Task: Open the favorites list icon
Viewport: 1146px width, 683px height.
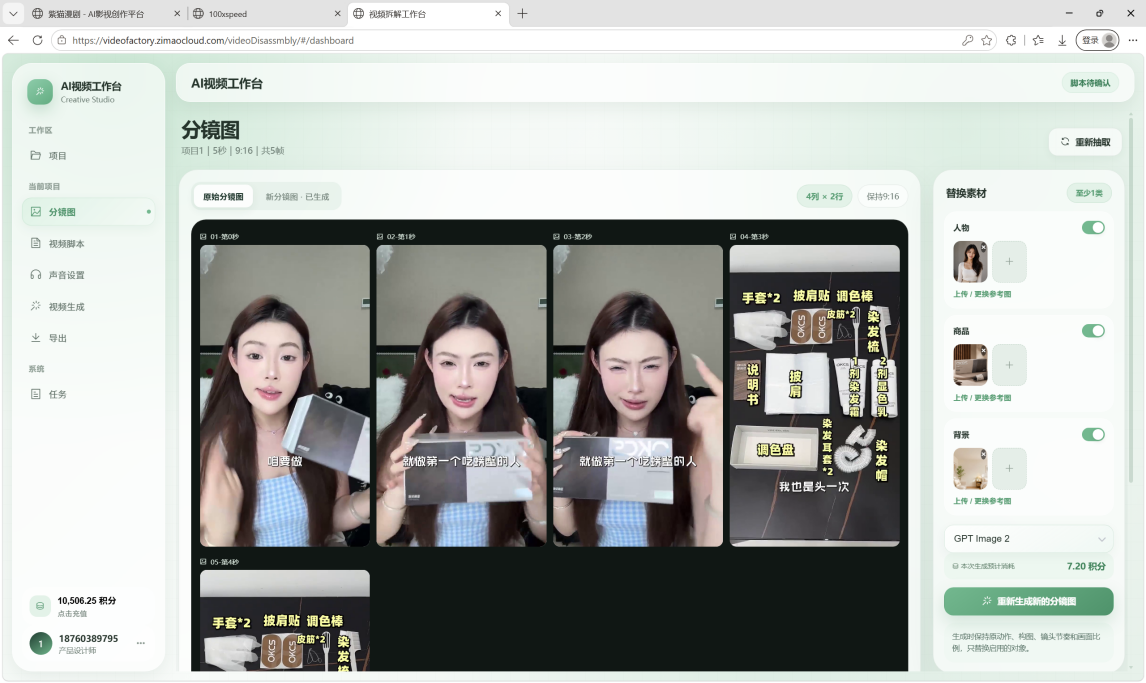Action: (1038, 40)
